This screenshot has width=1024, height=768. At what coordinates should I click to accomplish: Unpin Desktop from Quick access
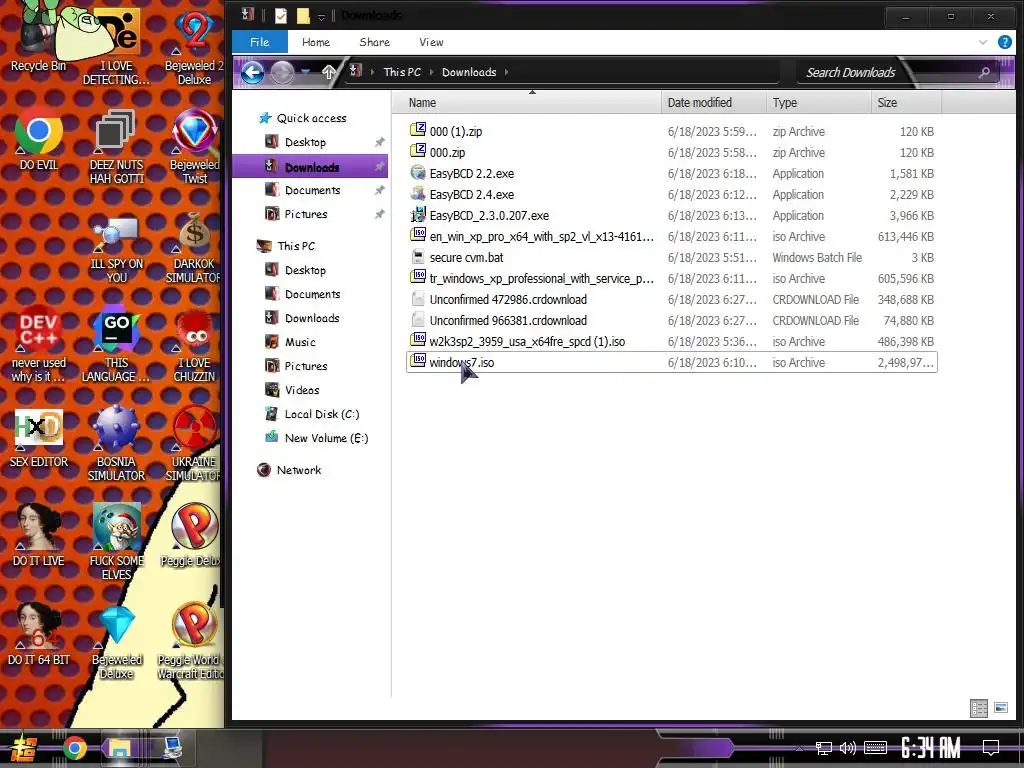(379, 142)
